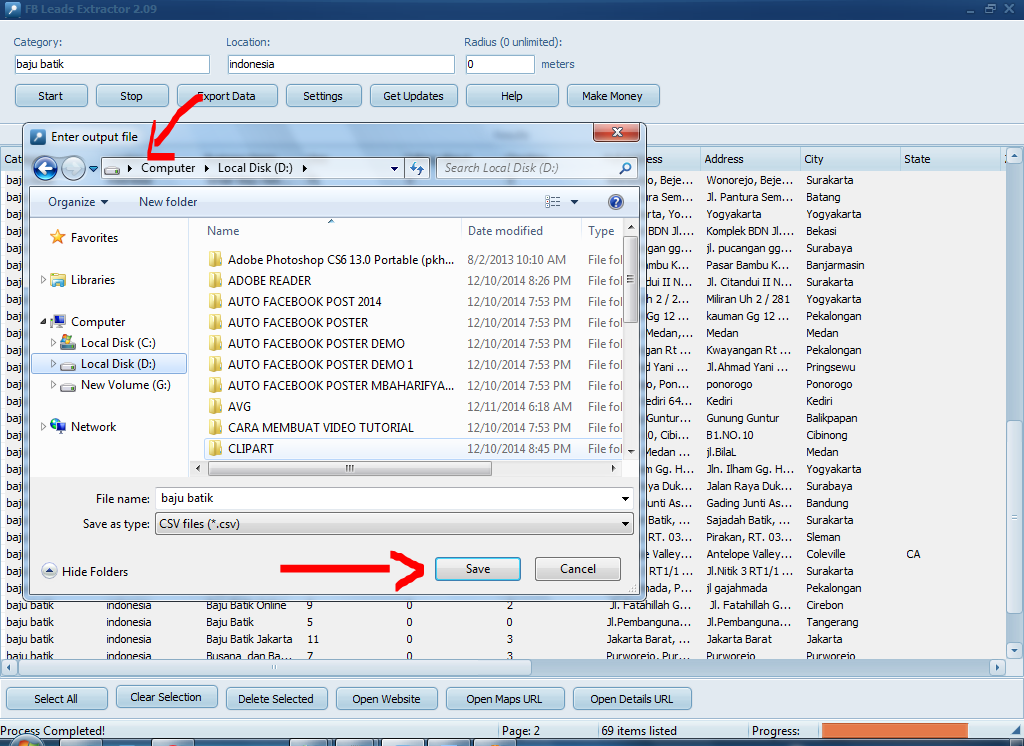Click the CLIPART folder icon

216,448
